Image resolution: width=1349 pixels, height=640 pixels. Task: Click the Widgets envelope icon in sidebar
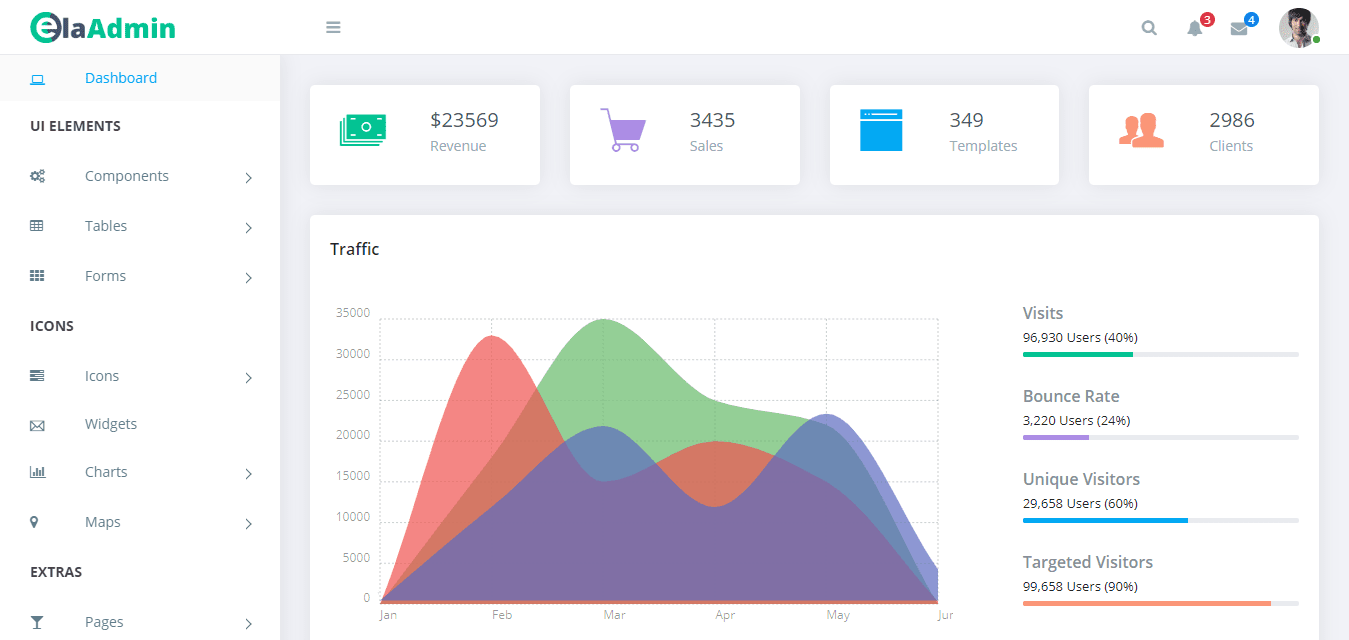(x=37, y=423)
